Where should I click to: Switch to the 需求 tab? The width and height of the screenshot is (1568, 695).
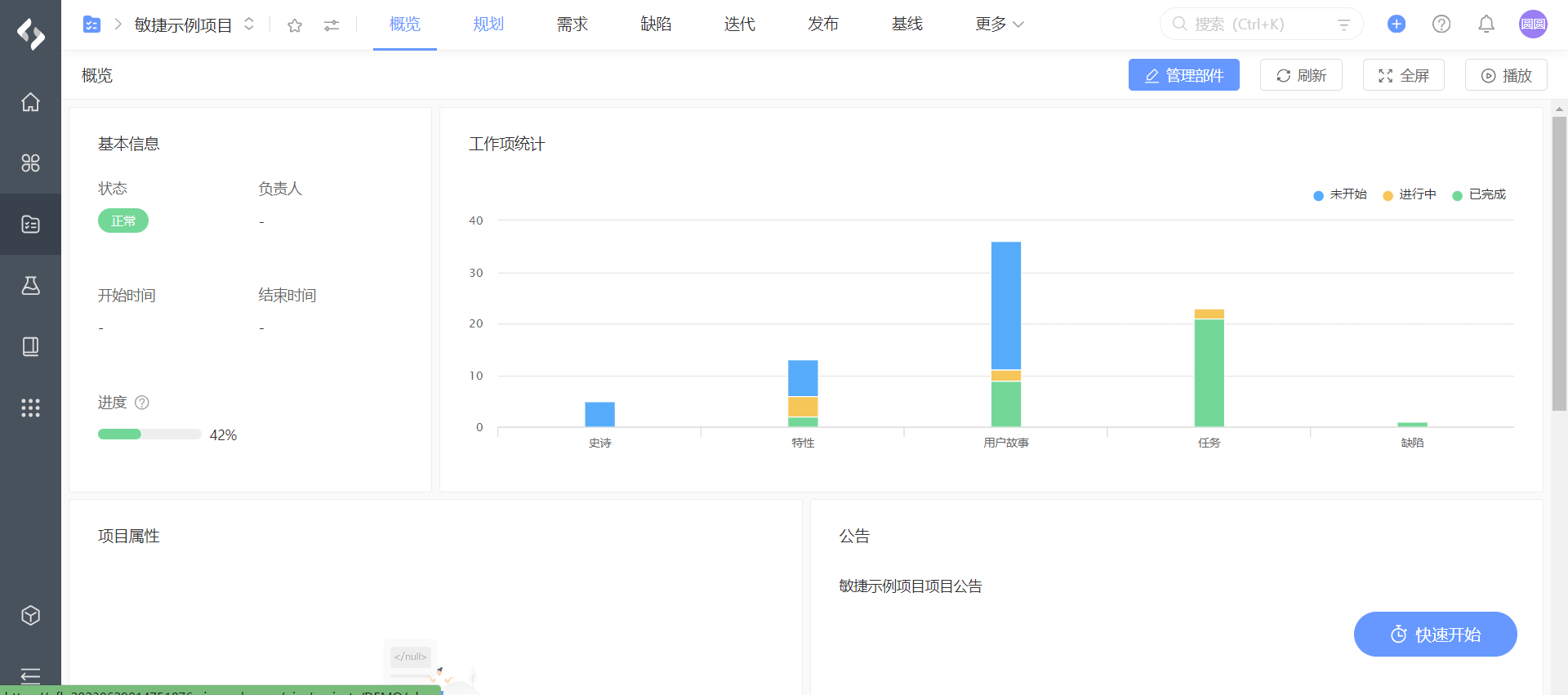572,24
